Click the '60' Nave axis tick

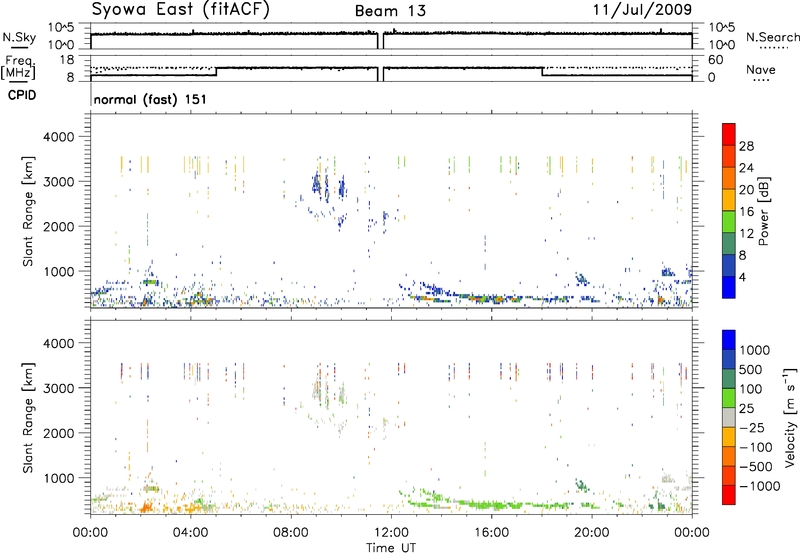715,60
